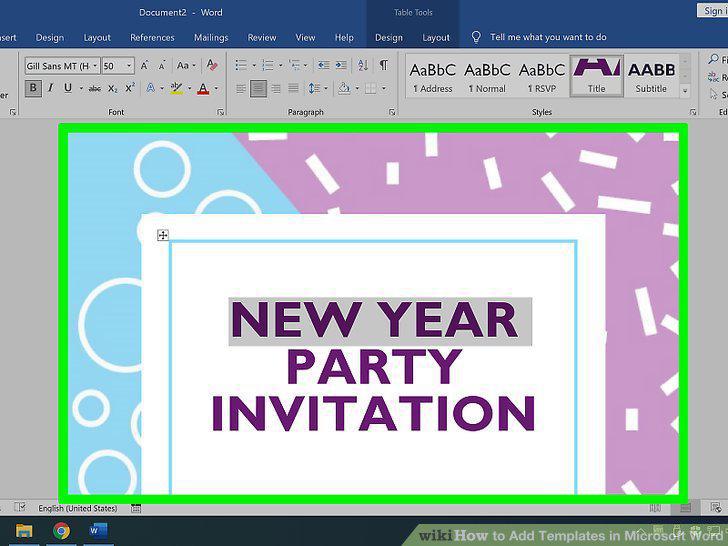Screen dimensions: 728x546
Task: Switch to Word on the taskbar
Action: pyautogui.click(x=98, y=530)
